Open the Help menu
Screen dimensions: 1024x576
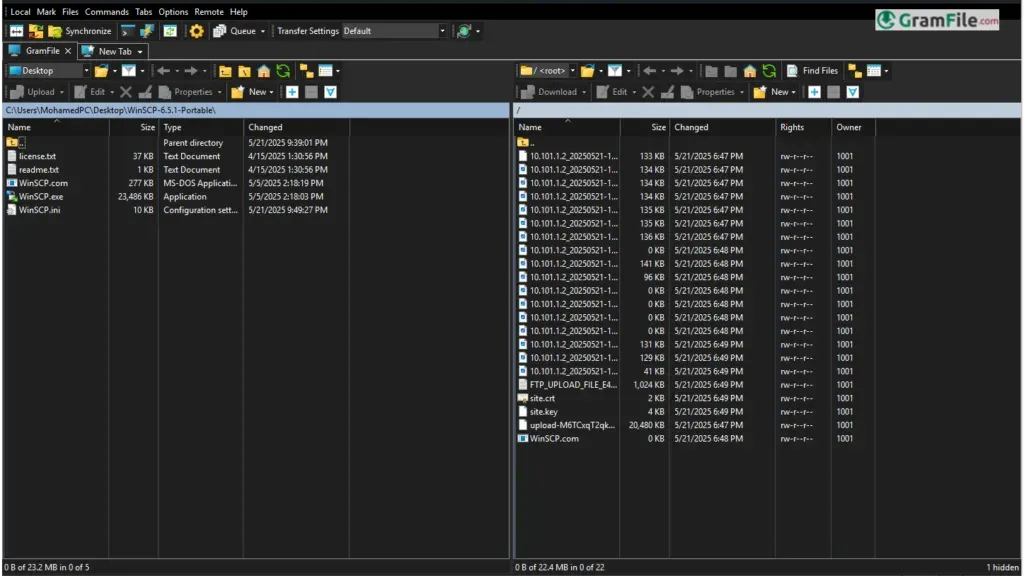click(x=238, y=12)
